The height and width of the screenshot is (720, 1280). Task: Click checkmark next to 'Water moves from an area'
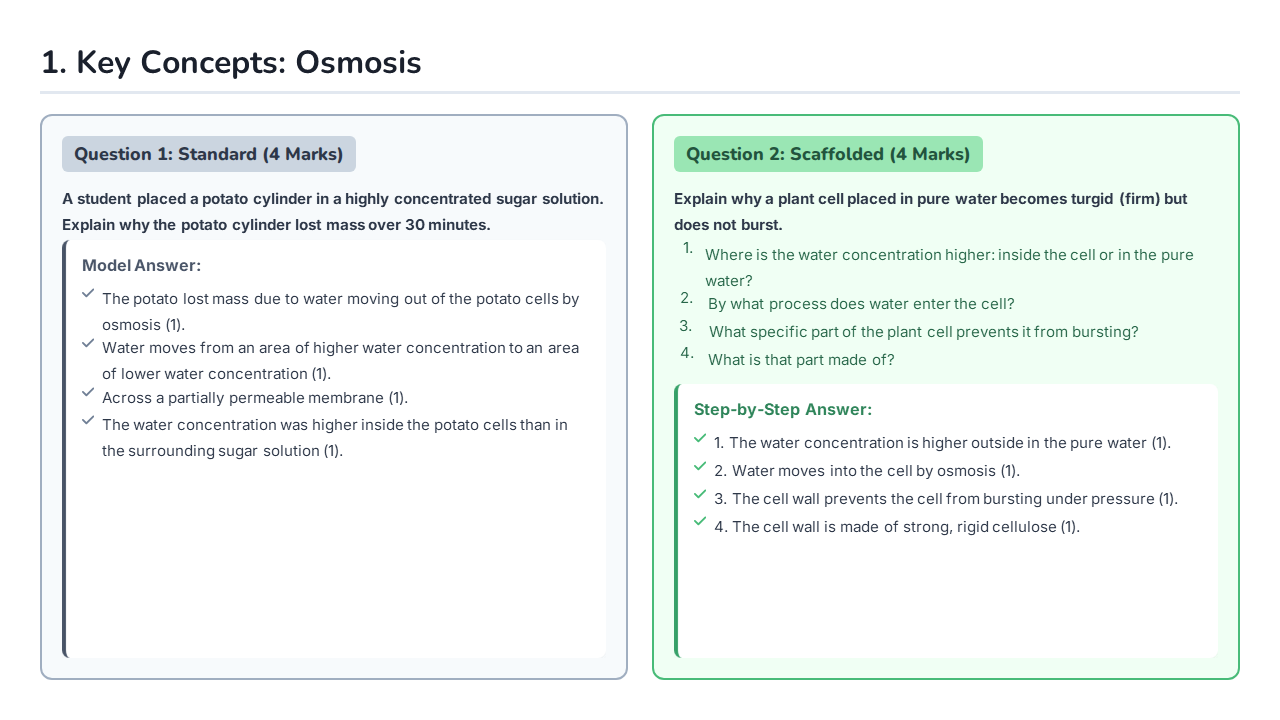pos(88,343)
